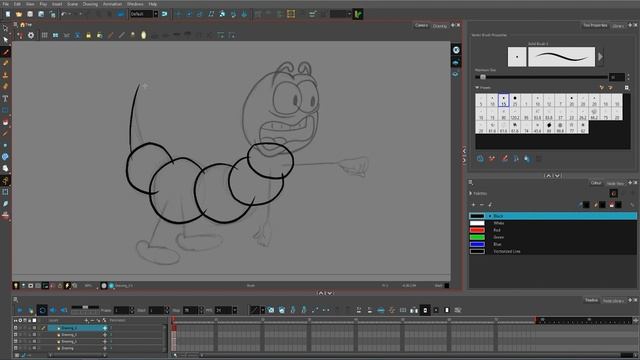Select the Green colour swatch
Image resolution: width=640 pixels, height=360 pixels.
[477, 237]
